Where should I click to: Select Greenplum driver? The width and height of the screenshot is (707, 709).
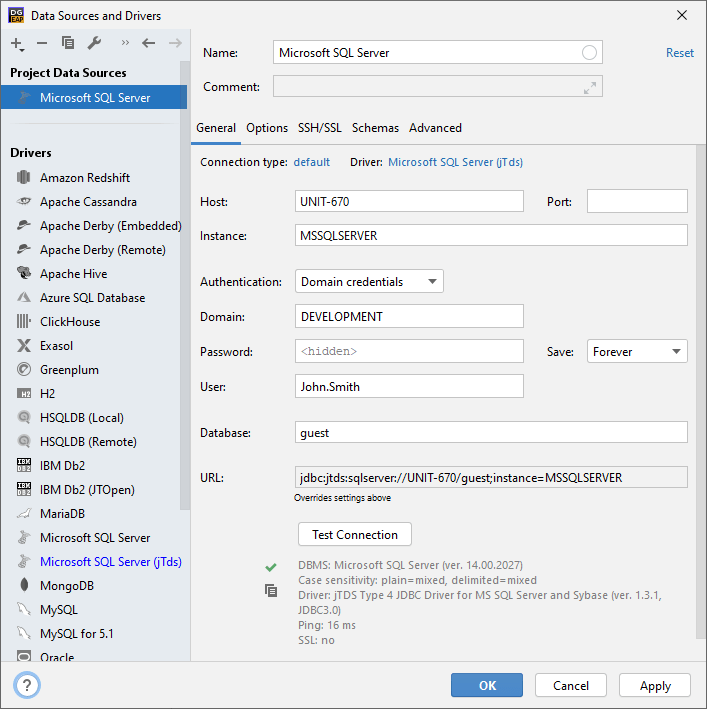pos(94,369)
